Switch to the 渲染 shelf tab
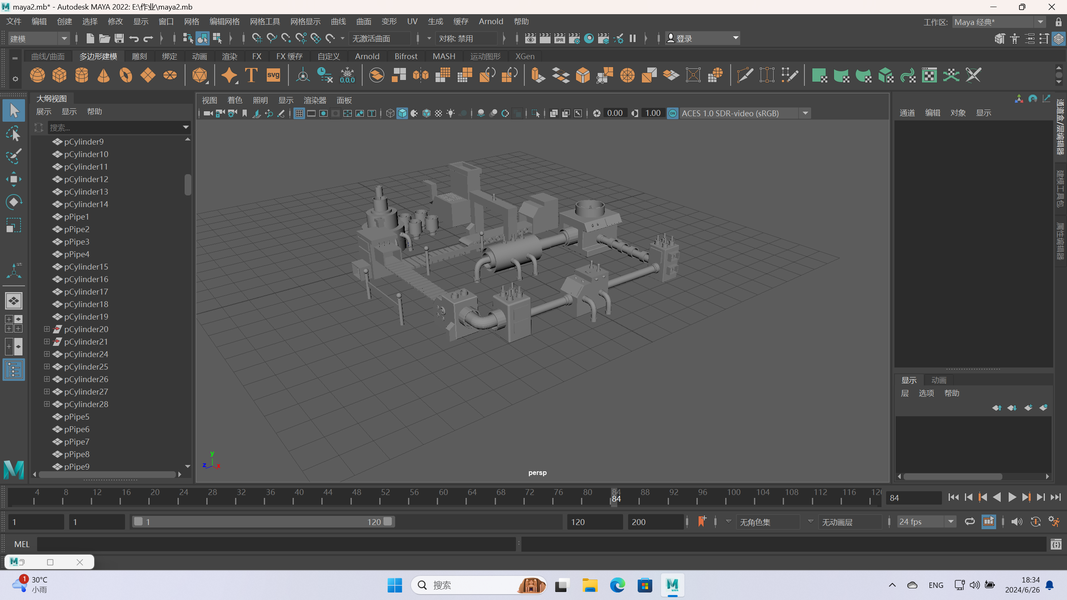This screenshot has width=1067, height=600. click(x=229, y=57)
